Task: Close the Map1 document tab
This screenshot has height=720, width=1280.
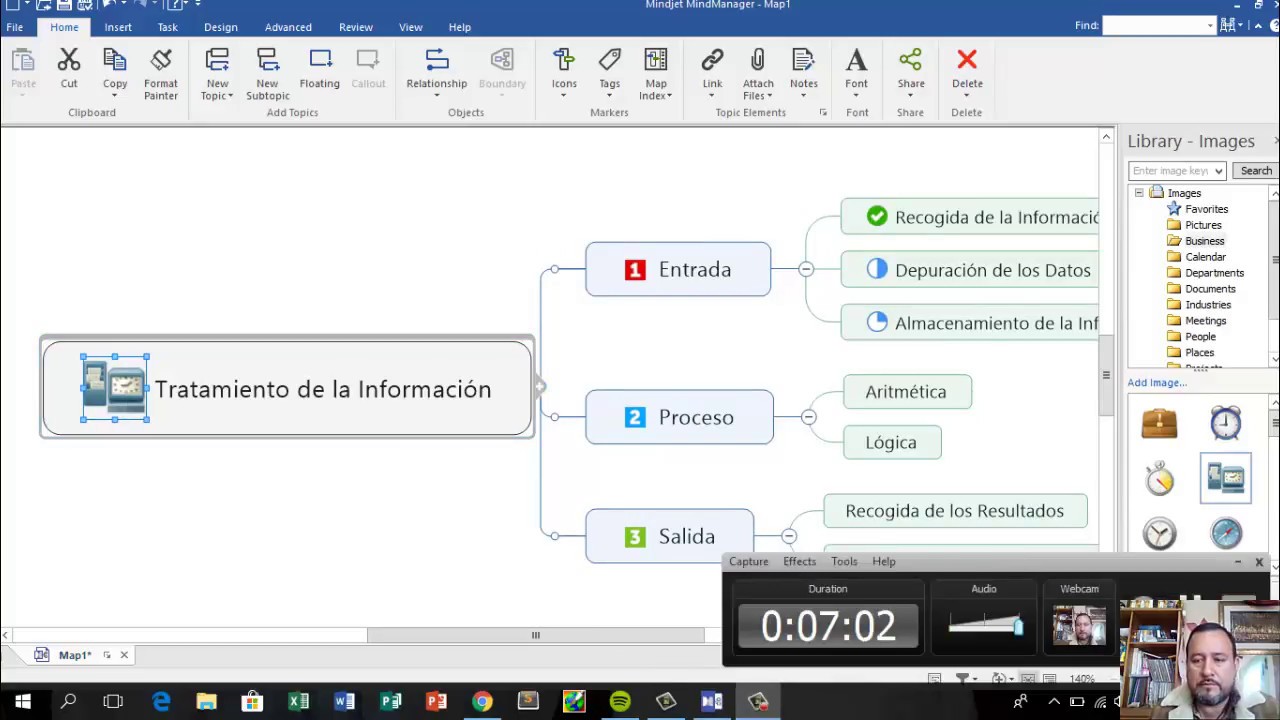Action: coord(124,655)
